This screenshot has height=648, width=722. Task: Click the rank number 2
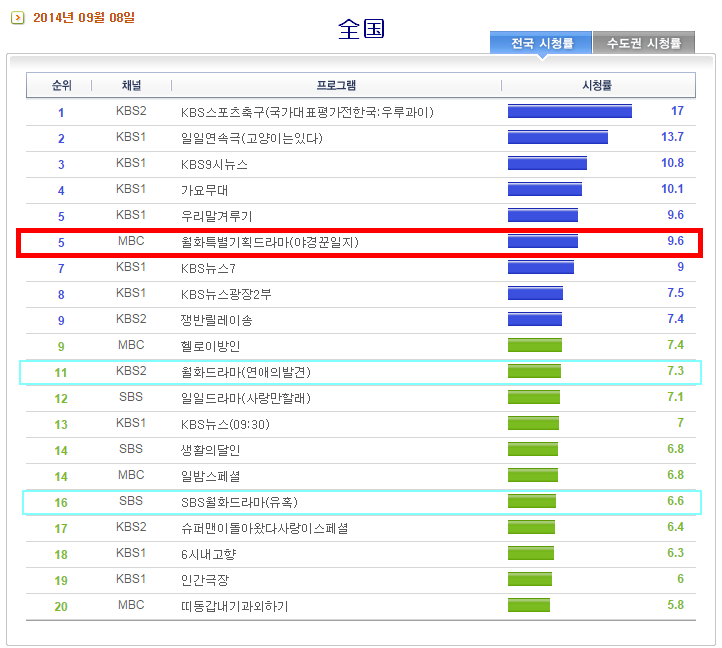tap(61, 139)
